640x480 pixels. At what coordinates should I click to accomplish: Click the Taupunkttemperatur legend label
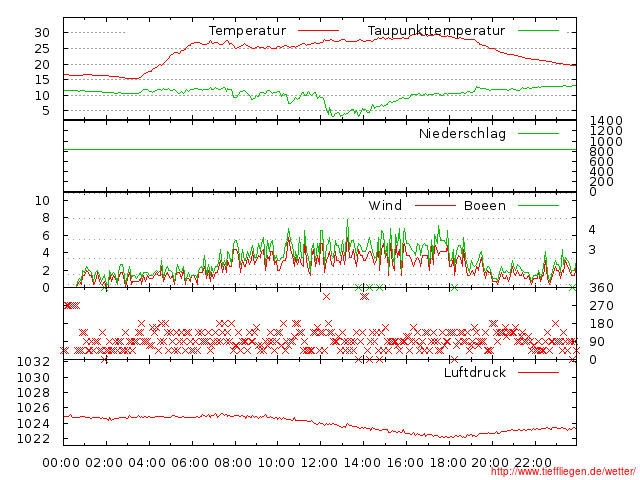[436, 31]
